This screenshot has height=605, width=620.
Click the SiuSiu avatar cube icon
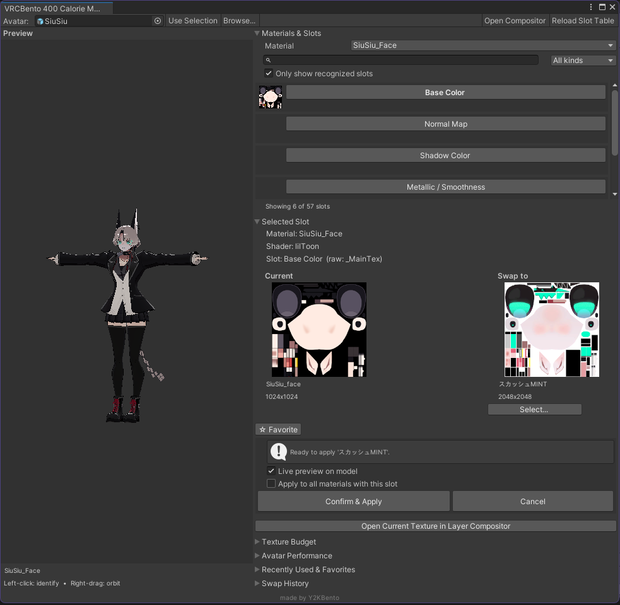click(x=40, y=21)
